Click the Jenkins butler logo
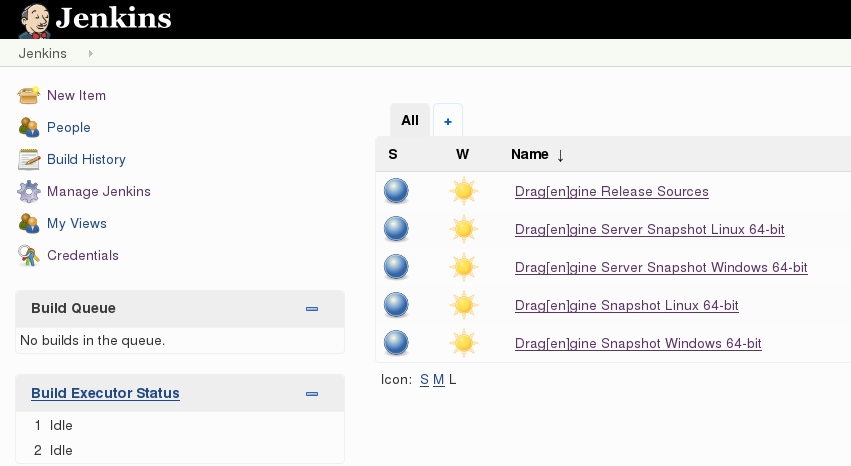The height and width of the screenshot is (466, 851). (x=35, y=21)
